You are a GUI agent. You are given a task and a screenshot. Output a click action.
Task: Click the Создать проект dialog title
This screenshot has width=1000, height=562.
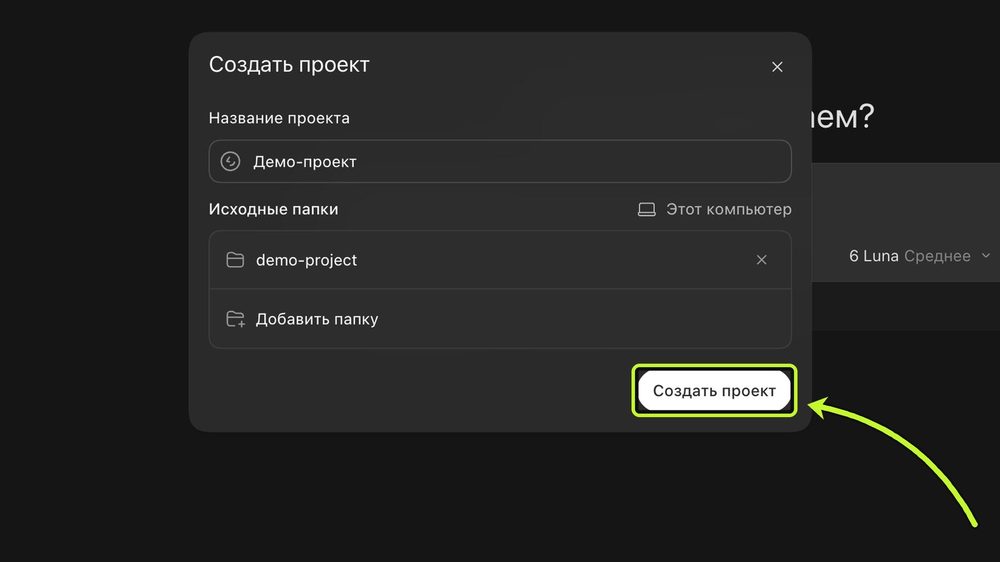tap(289, 64)
